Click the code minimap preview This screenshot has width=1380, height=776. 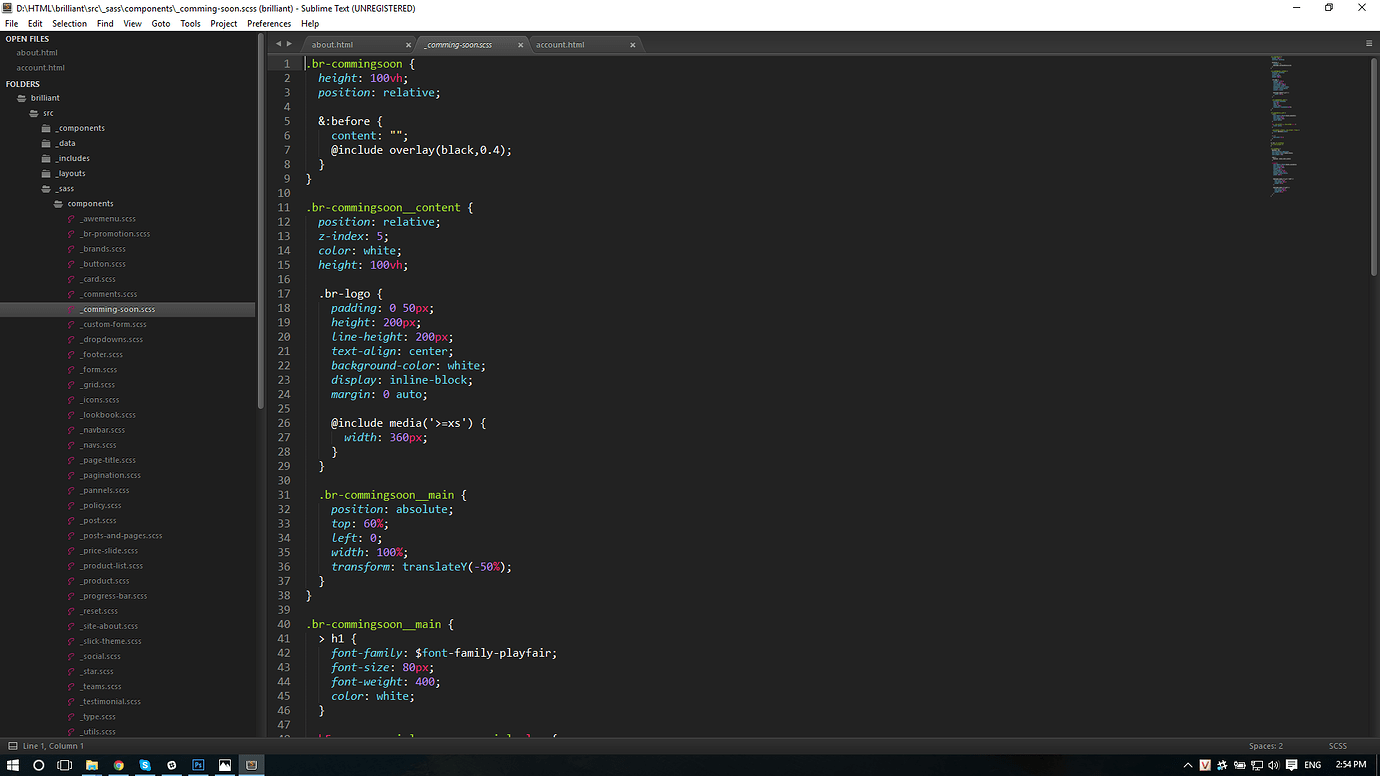click(1286, 126)
